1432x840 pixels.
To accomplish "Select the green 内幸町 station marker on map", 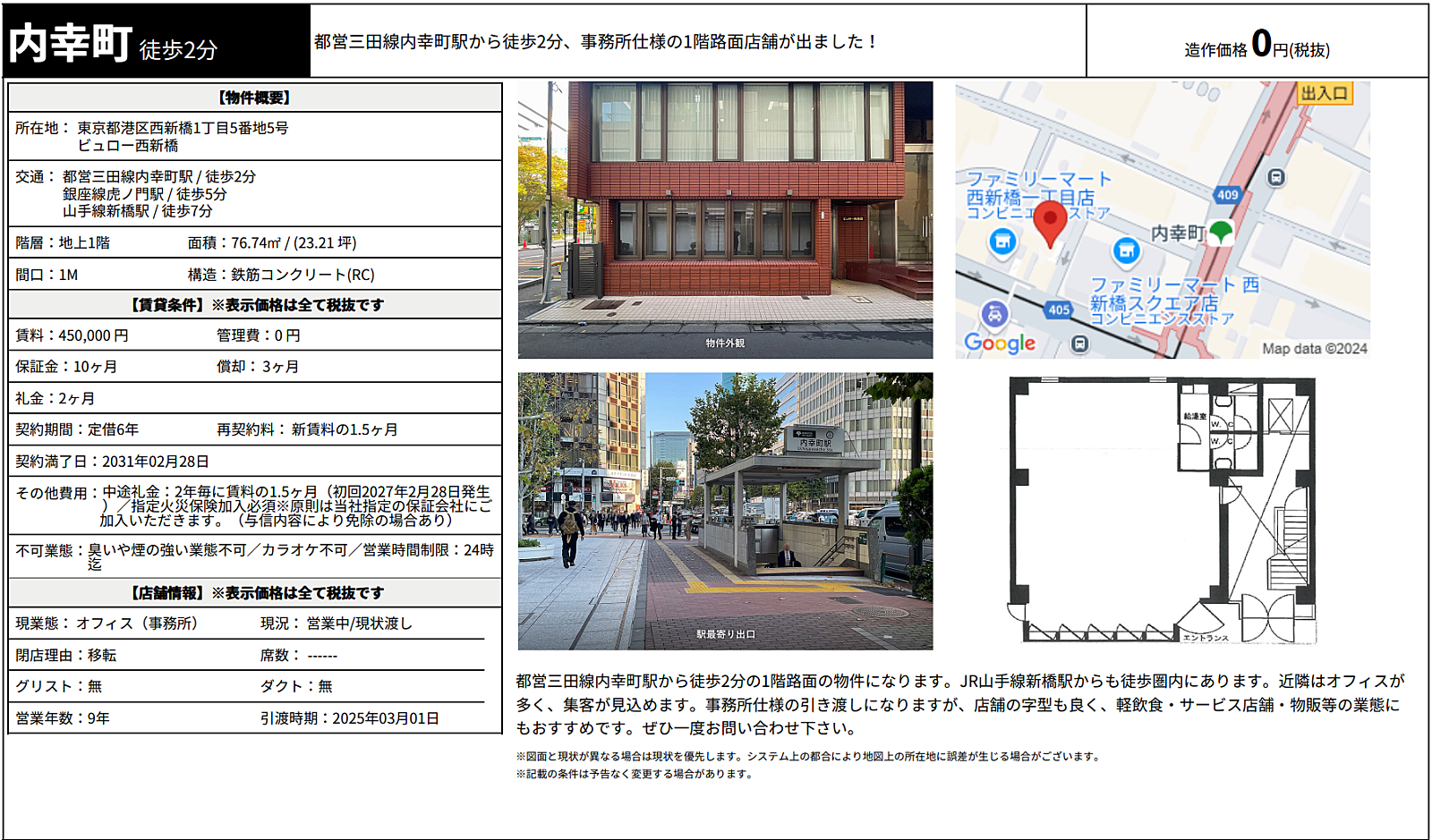I will coord(1221,232).
